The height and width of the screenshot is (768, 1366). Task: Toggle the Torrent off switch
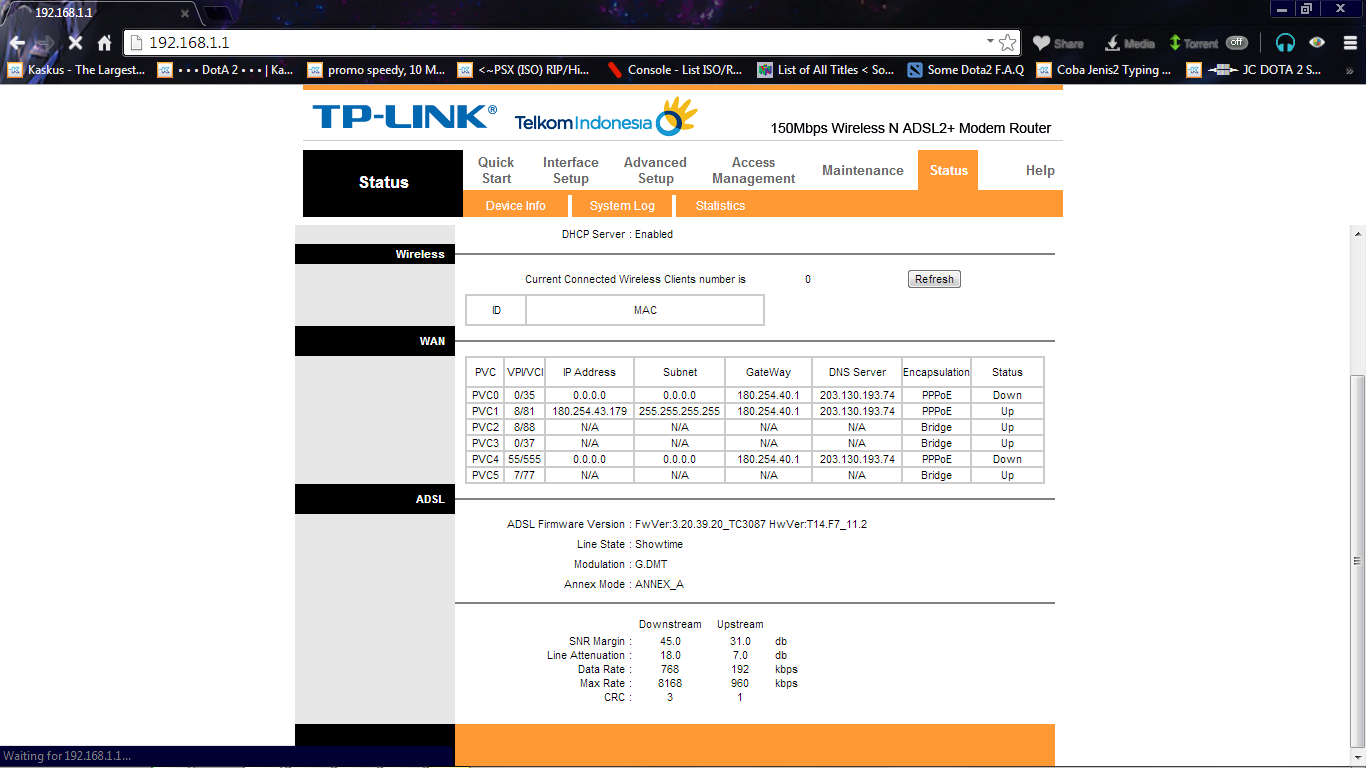click(1236, 43)
